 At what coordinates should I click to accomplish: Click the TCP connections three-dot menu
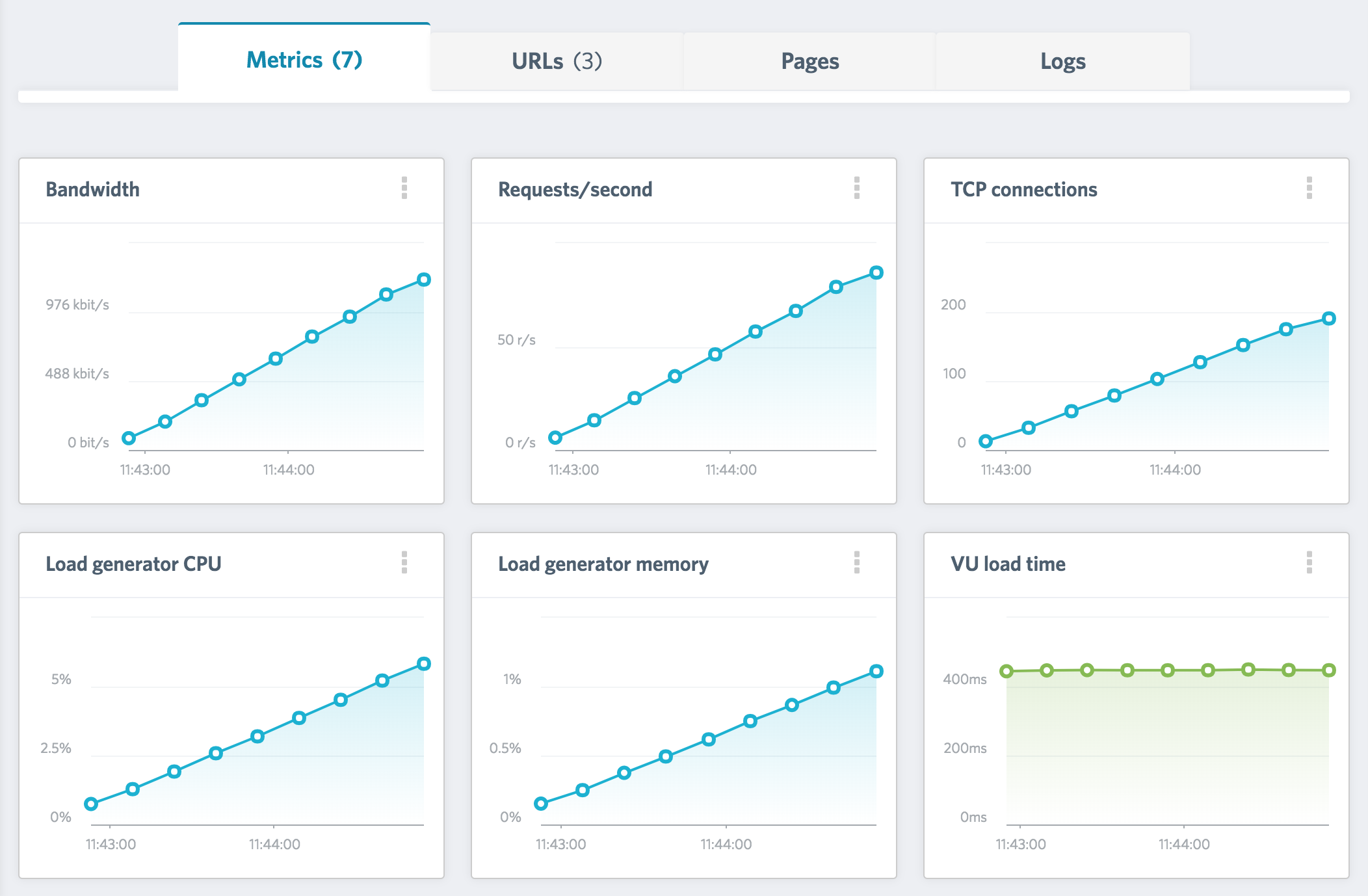point(1309,188)
